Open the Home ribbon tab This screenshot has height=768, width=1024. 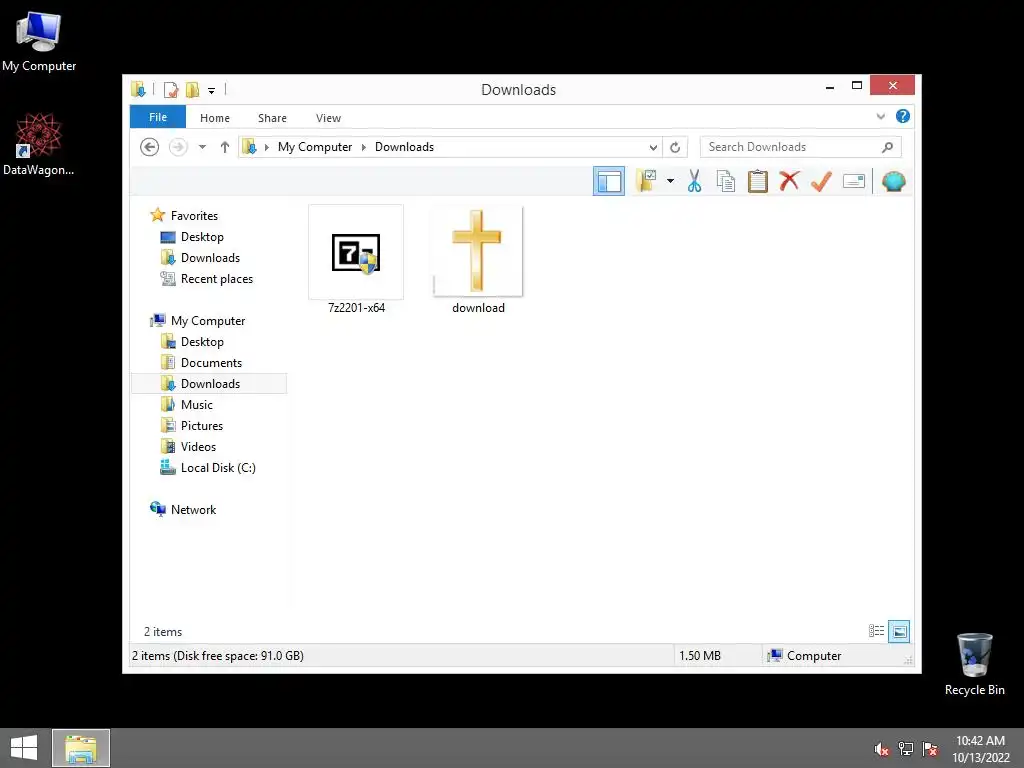[215, 118]
